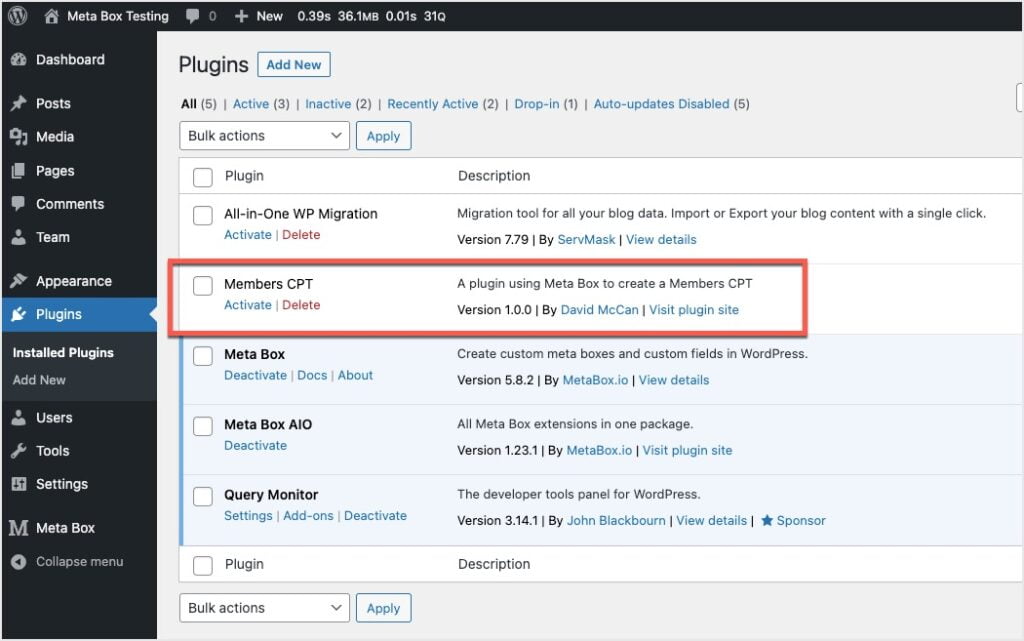Open the Bulk actions dropdown
Screen dimensions: 1024x641
pyautogui.click(x=263, y=135)
